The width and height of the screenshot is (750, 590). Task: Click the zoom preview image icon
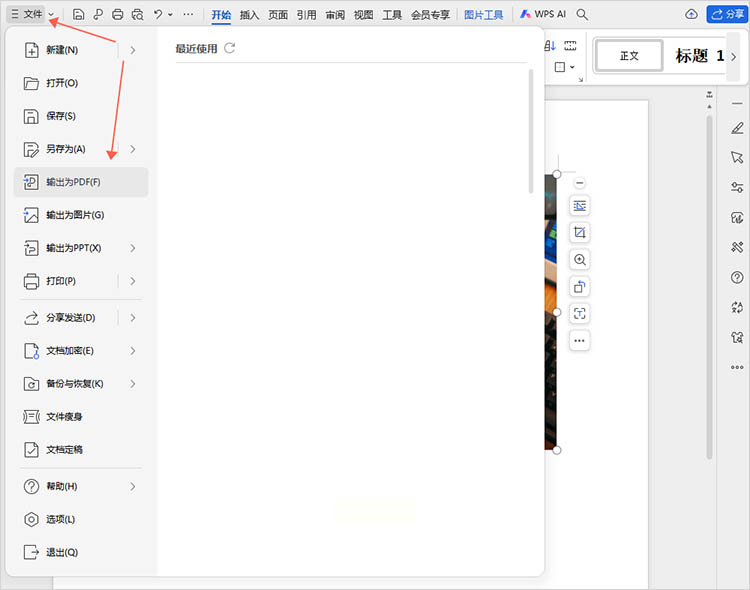click(580, 260)
